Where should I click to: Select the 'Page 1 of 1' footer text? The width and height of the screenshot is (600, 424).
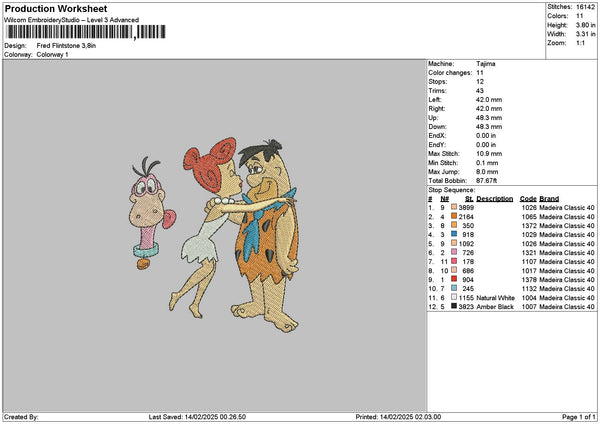coord(579,417)
